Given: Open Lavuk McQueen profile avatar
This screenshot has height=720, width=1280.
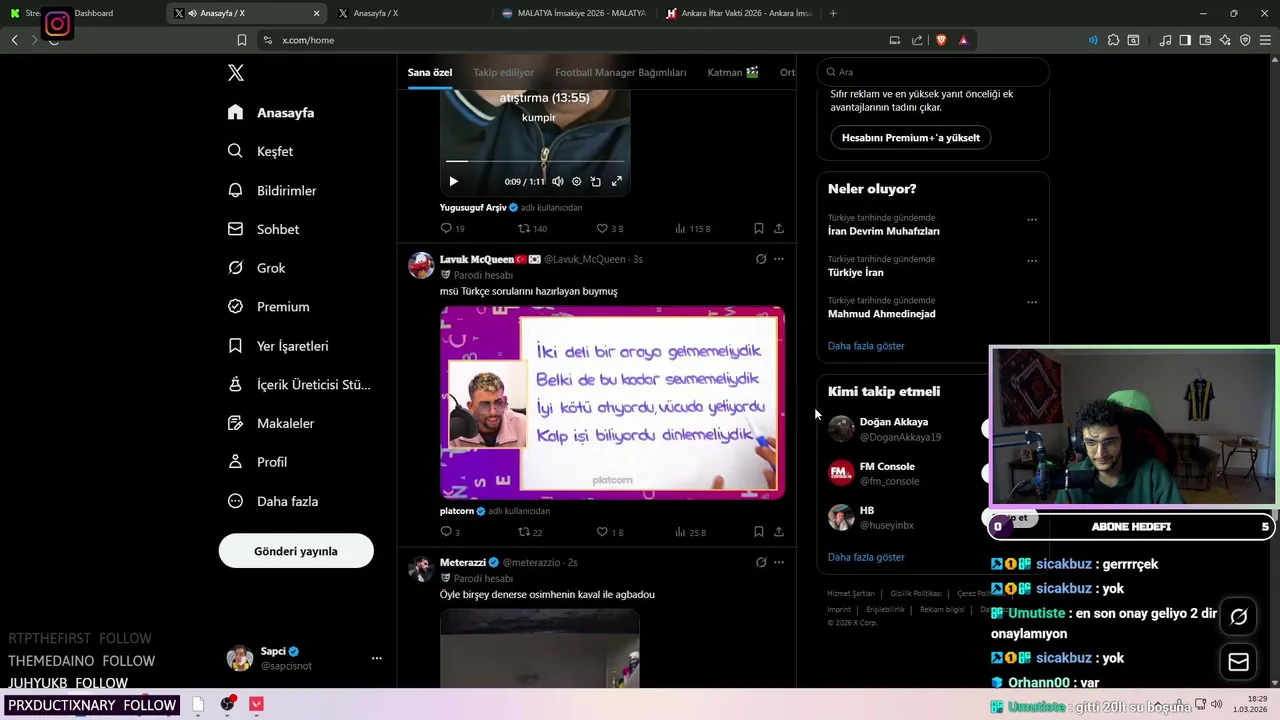Looking at the screenshot, I should click(421, 265).
